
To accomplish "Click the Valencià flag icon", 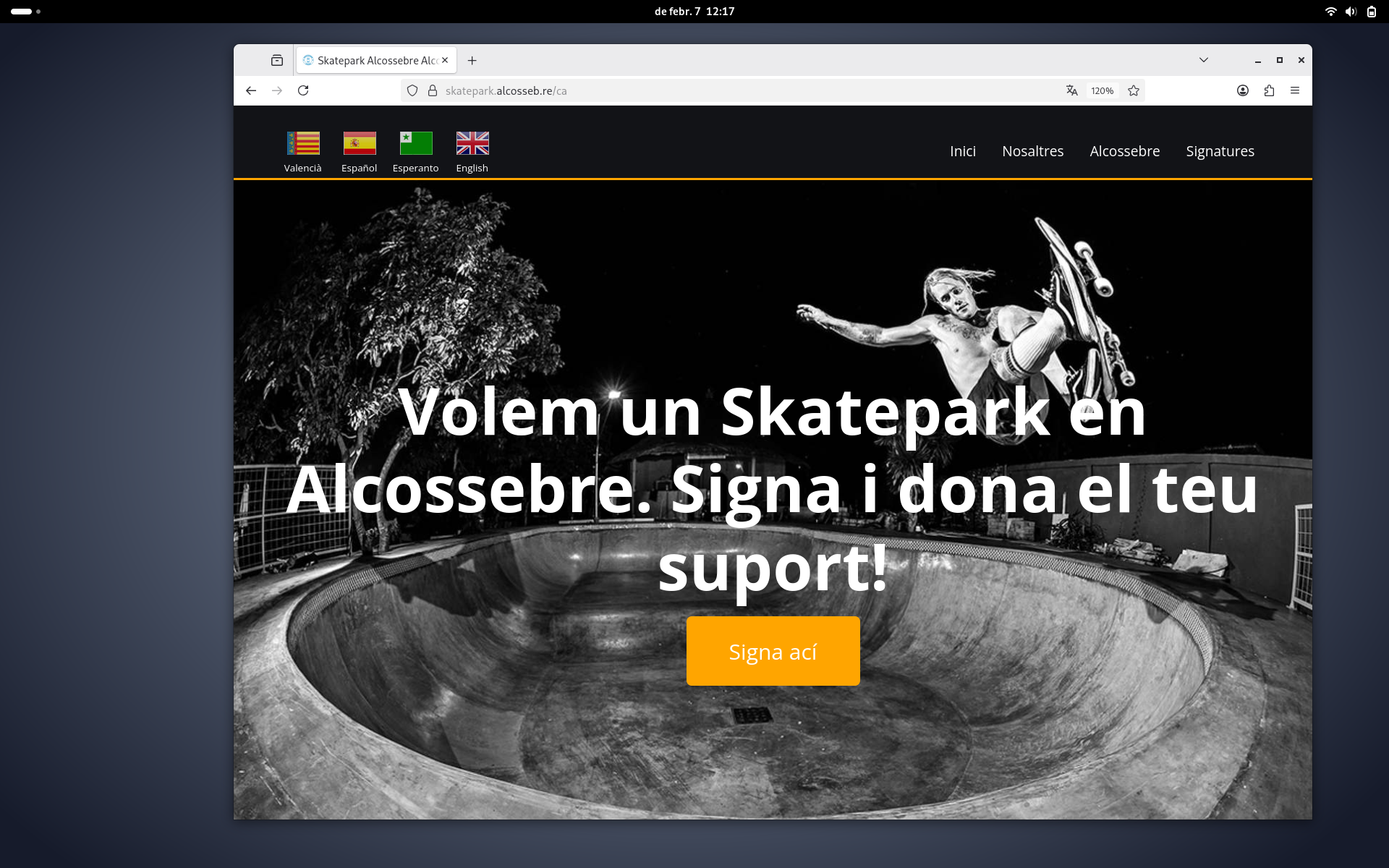I will [x=302, y=143].
